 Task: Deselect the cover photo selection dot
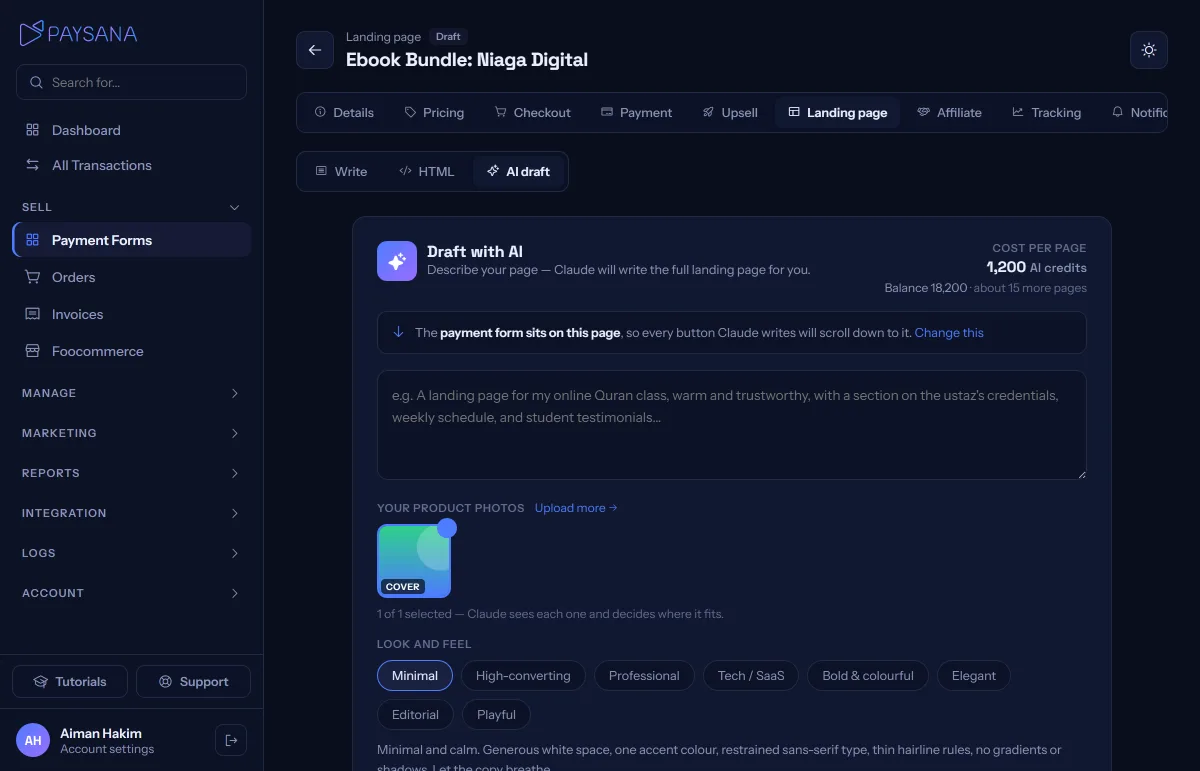coord(447,528)
